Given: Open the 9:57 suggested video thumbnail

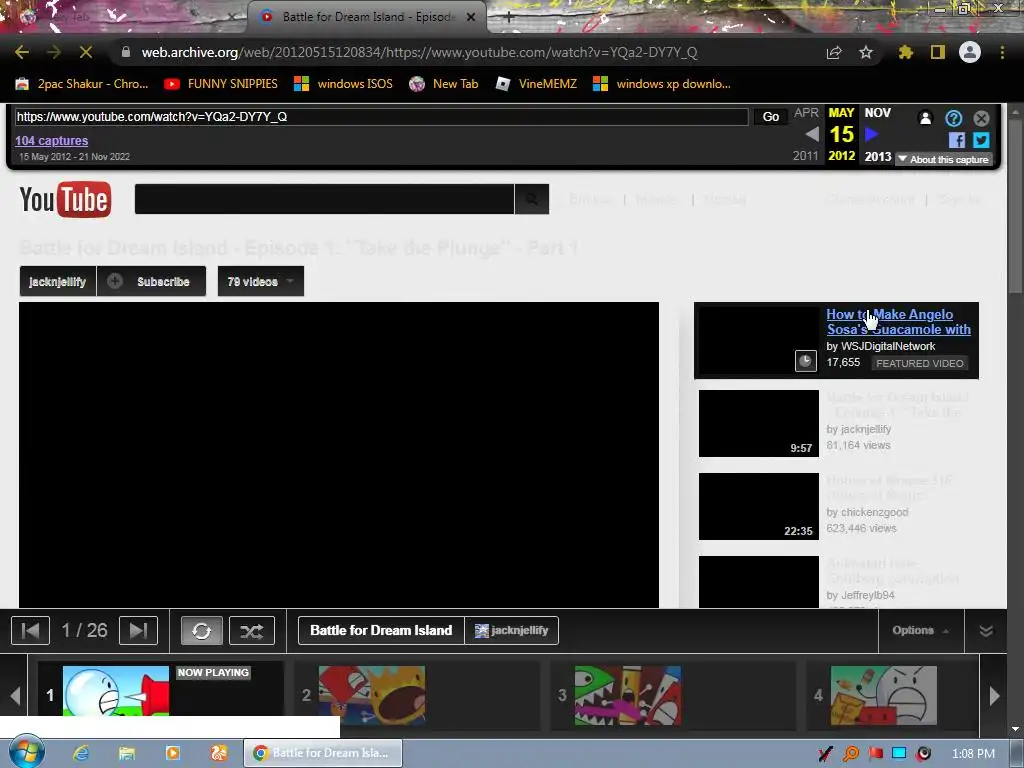Looking at the screenshot, I should click(x=759, y=423).
